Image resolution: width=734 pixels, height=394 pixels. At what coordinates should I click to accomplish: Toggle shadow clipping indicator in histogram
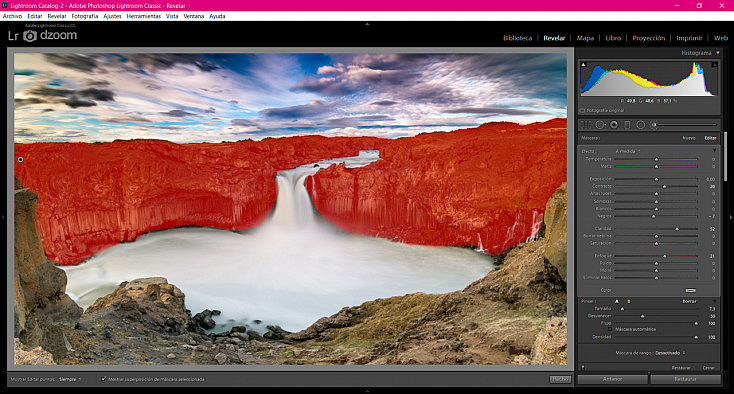tap(583, 65)
